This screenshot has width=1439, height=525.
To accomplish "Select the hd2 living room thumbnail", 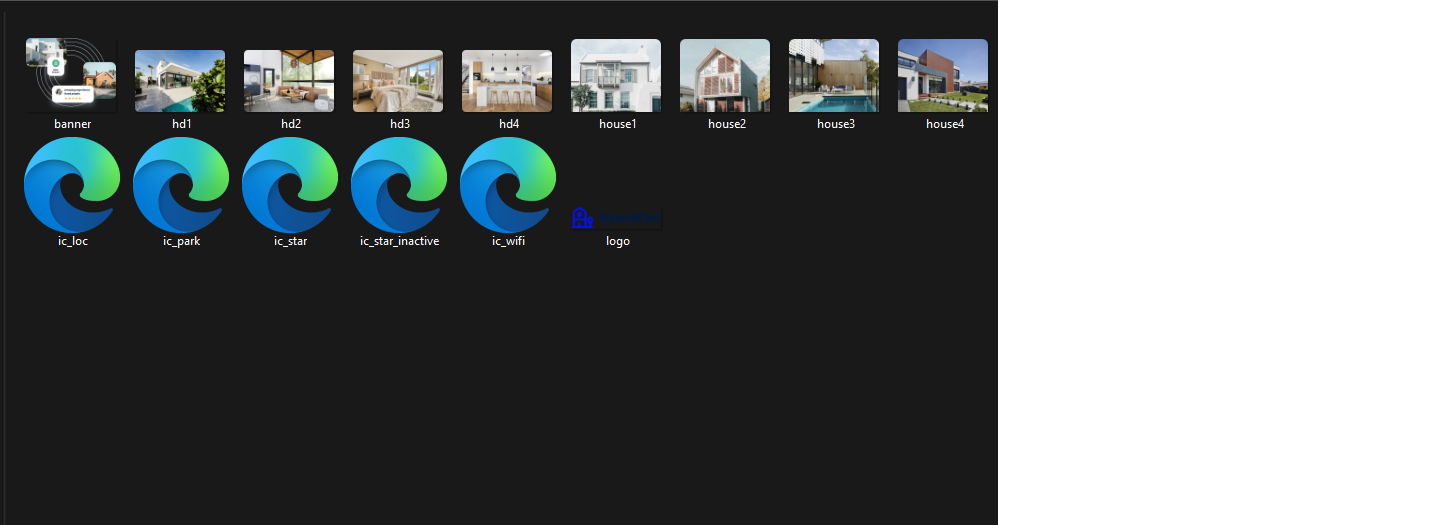I will coord(289,81).
